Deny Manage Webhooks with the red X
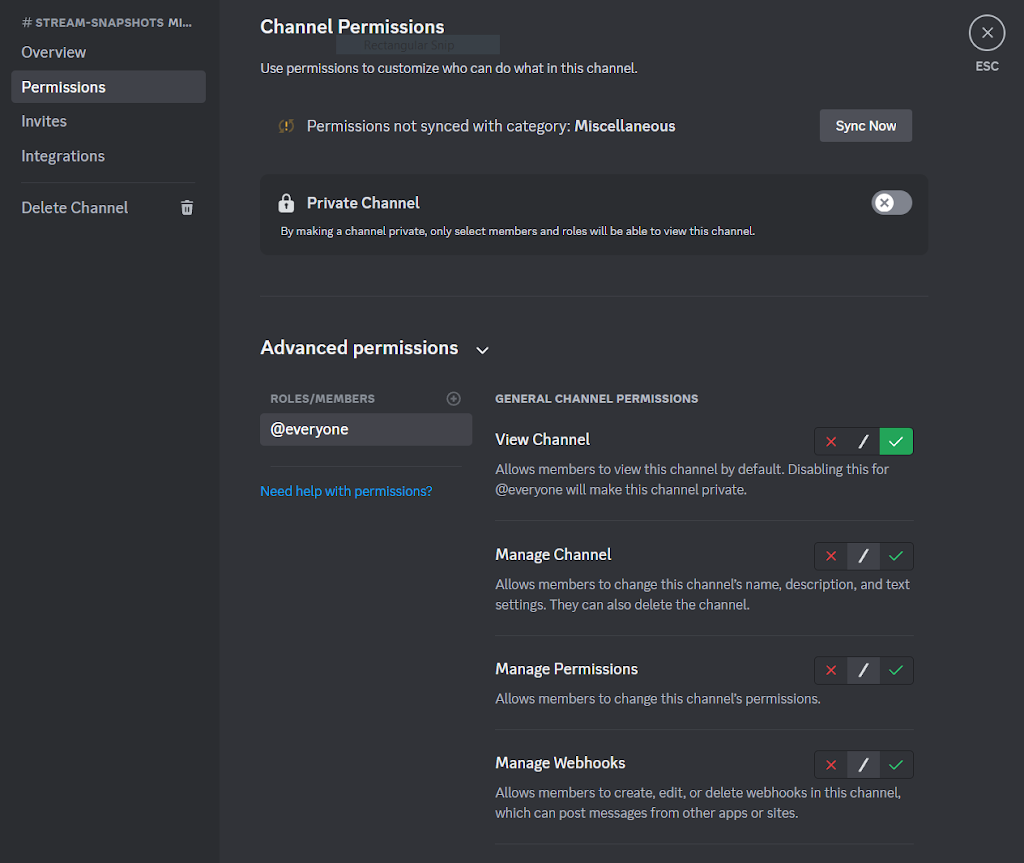Viewport: 1024px width, 863px height. click(x=831, y=765)
